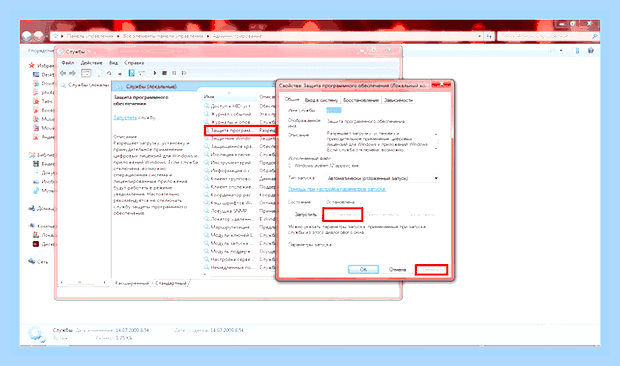
Task: Open Downloads in Explorer favorites
Action: (x=43, y=83)
